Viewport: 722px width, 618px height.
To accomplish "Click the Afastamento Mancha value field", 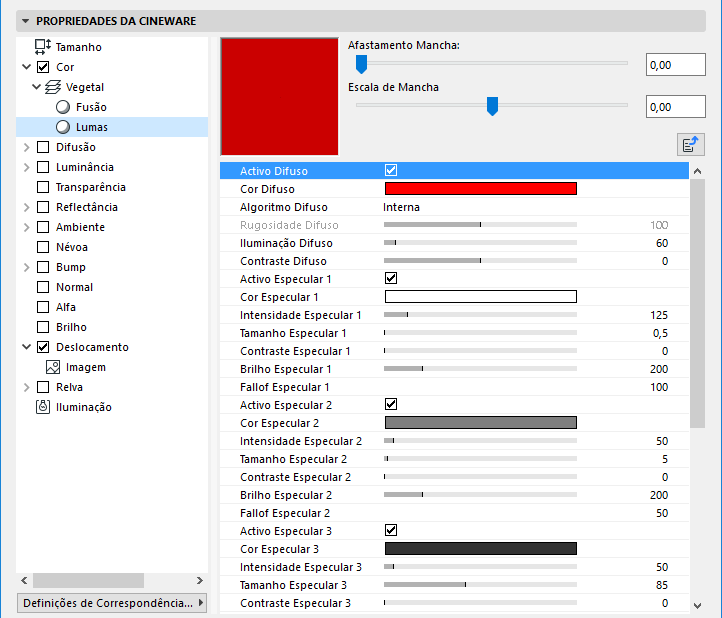I will point(675,64).
